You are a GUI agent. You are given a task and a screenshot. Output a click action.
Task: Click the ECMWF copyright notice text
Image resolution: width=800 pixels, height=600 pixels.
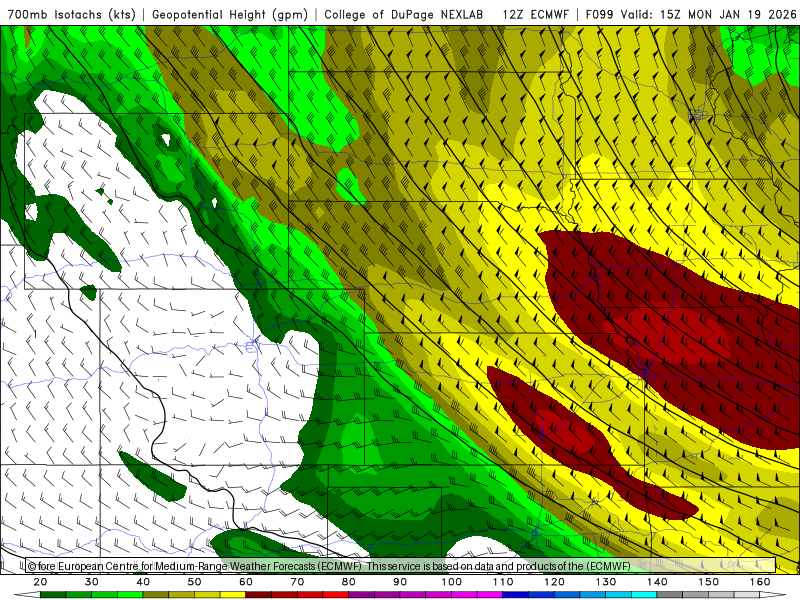pyautogui.click(x=329, y=566)
